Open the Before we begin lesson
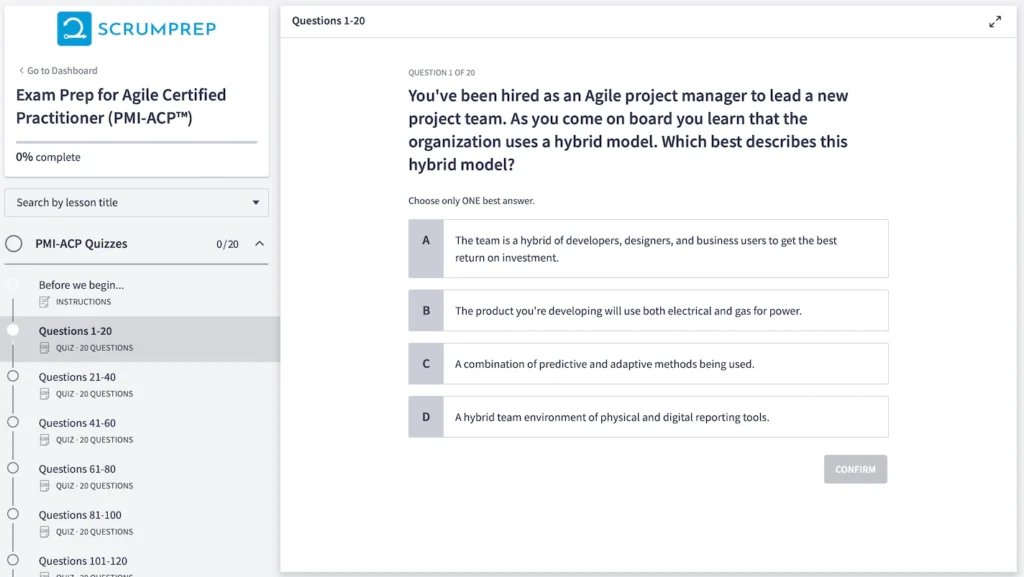The height and width of the screenshot is (577, 1024). point(81,285)
